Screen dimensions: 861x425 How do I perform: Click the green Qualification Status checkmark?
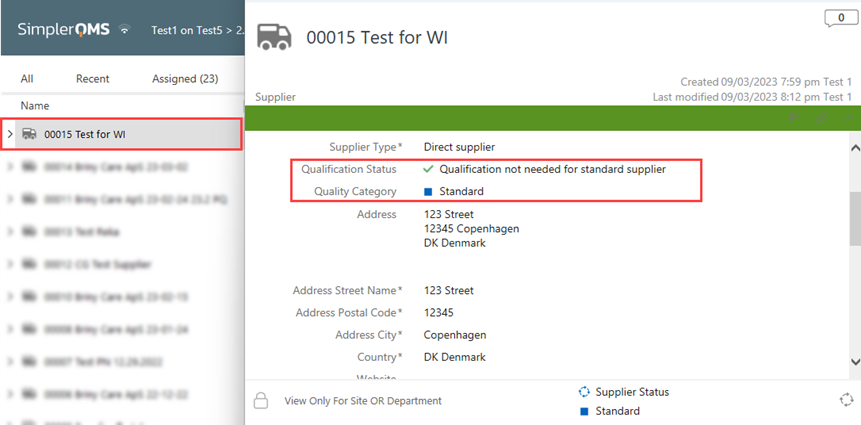428,169
